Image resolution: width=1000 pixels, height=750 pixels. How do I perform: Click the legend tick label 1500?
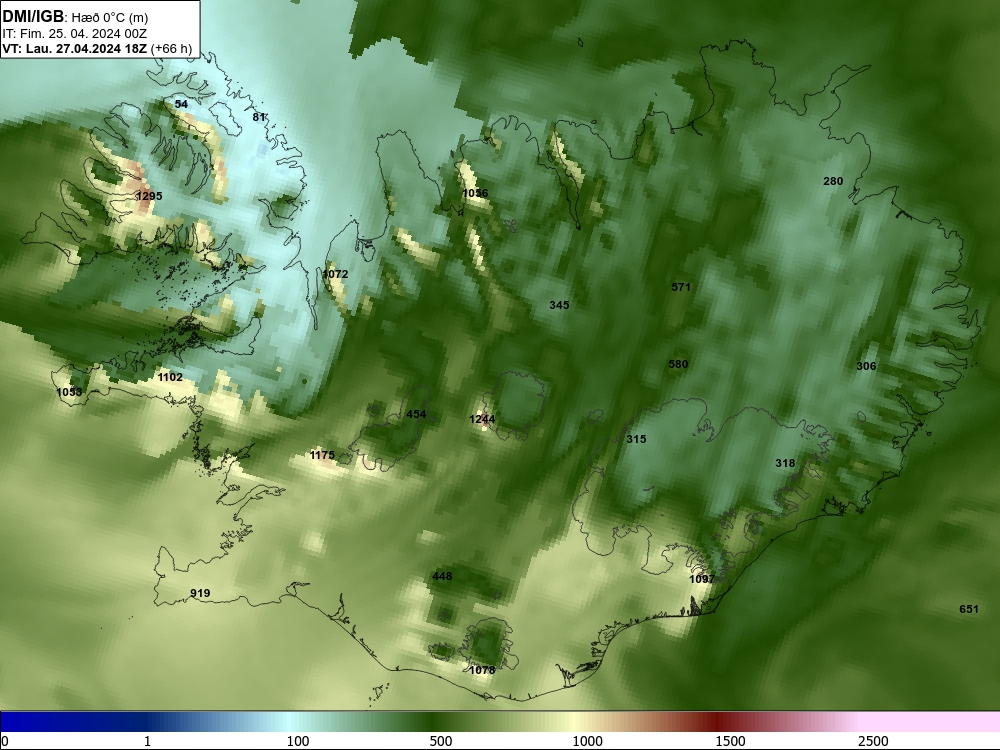[x=730, y=741]
